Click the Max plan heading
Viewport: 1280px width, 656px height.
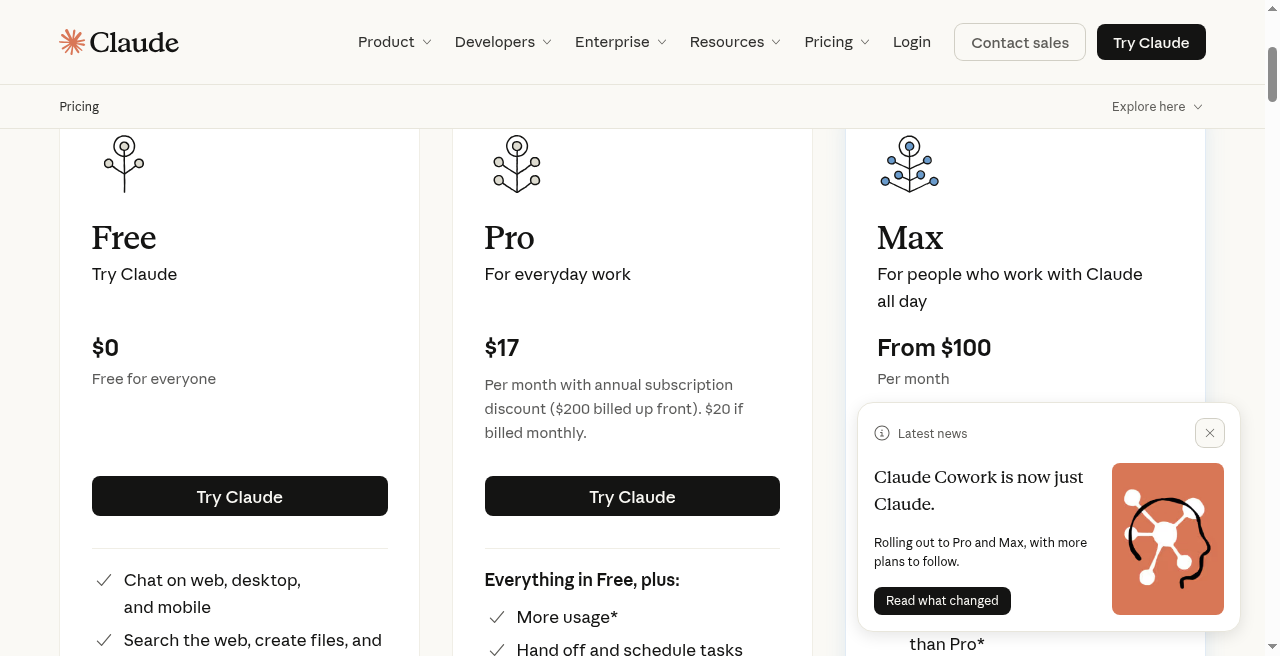(910, 238)
